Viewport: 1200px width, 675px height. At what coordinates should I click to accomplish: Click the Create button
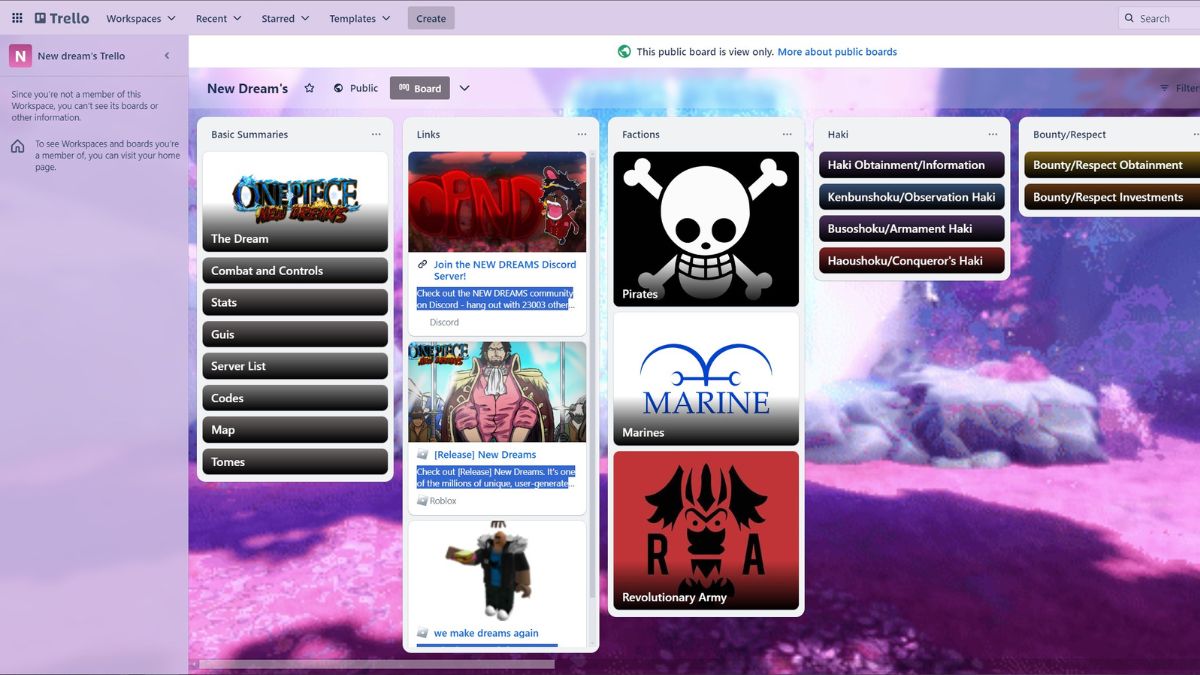coord(430,17)
